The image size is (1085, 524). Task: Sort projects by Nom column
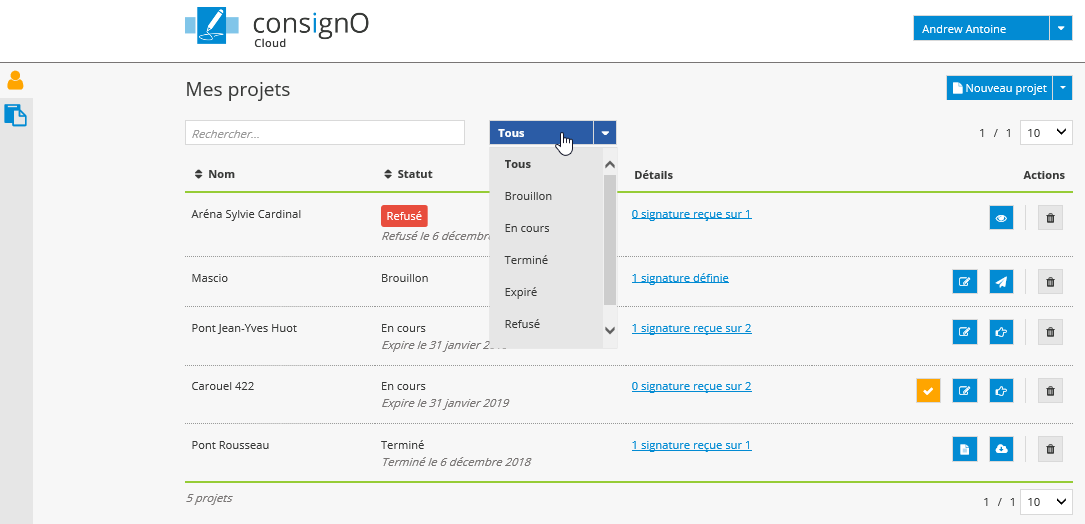[x=214, y=174]
